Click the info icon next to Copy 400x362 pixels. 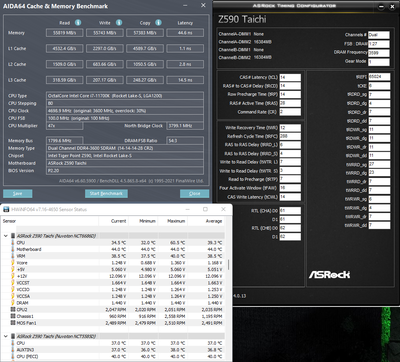158,23
